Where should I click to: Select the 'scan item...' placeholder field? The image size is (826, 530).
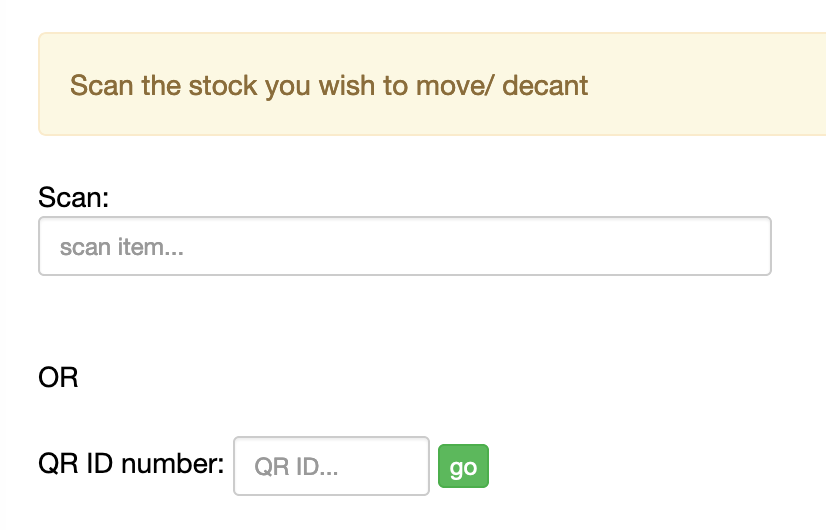click(x=404, y=246)
